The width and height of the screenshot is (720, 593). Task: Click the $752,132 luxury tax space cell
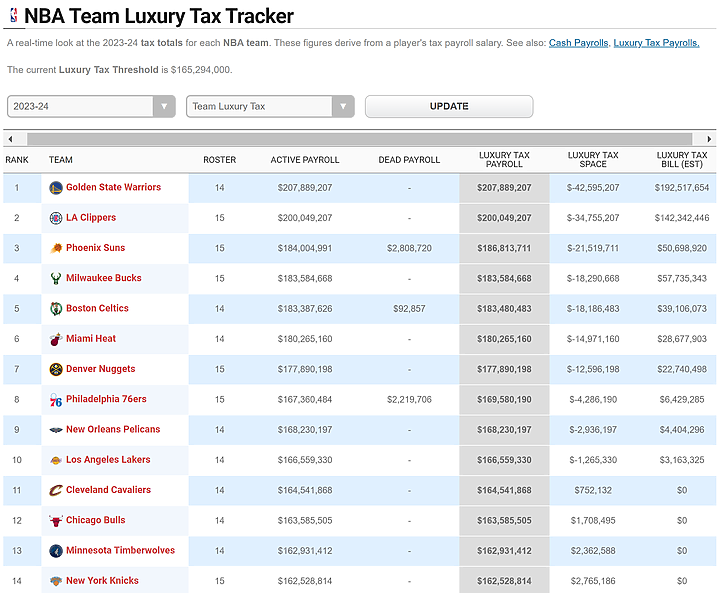click(593, 491)
